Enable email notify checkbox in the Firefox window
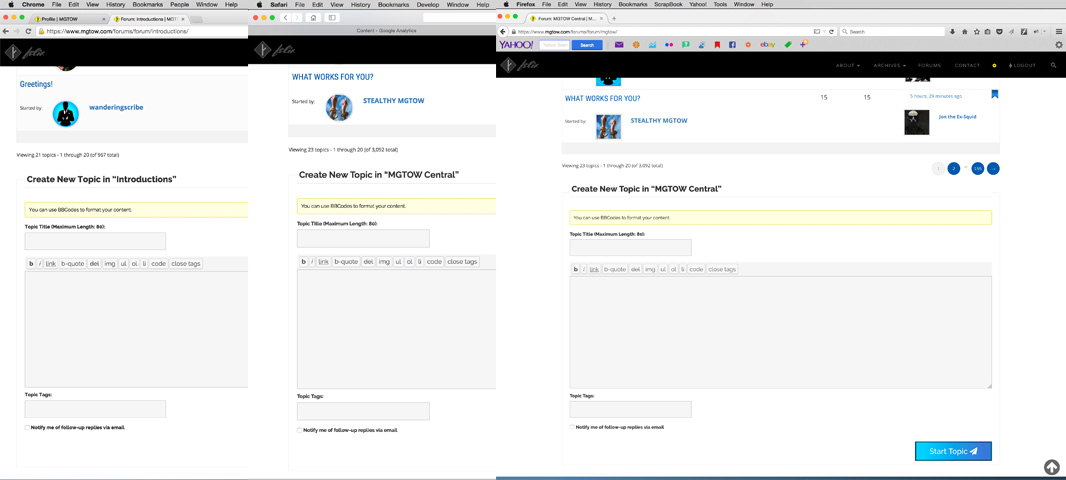 coord(573,427)
